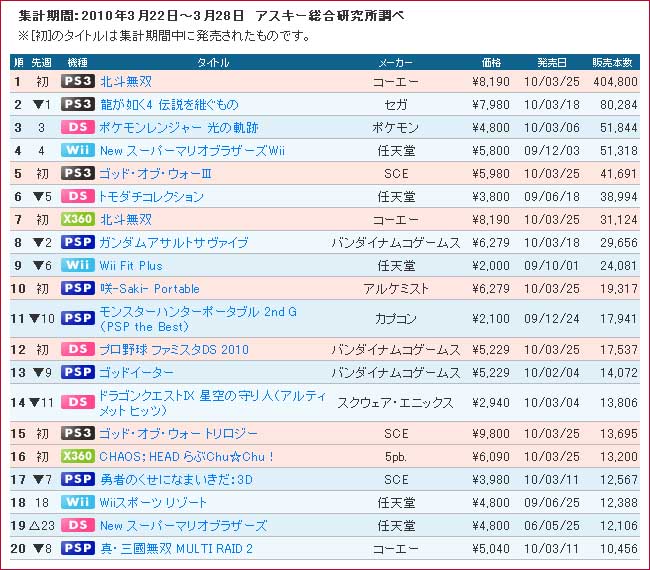Click the PS3 badge beside ゴッド・オブ・ウォーIII
Image resolution: width=650 pixels, height=570 pixels.
(78, 173)
